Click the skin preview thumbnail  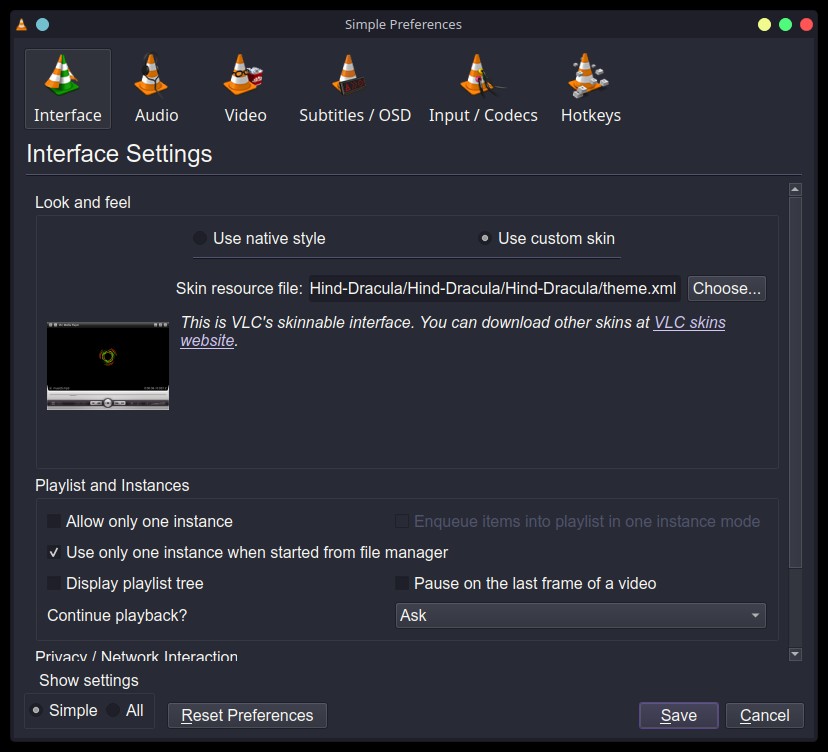[x=108, y=365]
